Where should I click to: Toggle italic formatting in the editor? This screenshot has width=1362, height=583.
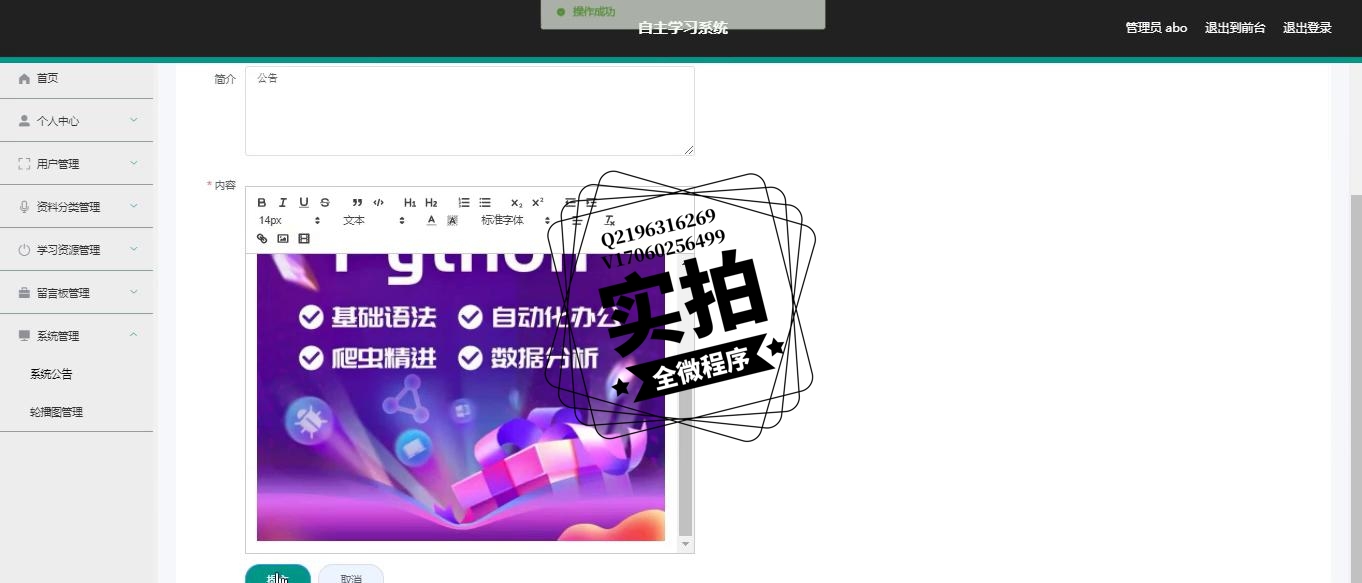pyautogui.click(x=283, y=202)
